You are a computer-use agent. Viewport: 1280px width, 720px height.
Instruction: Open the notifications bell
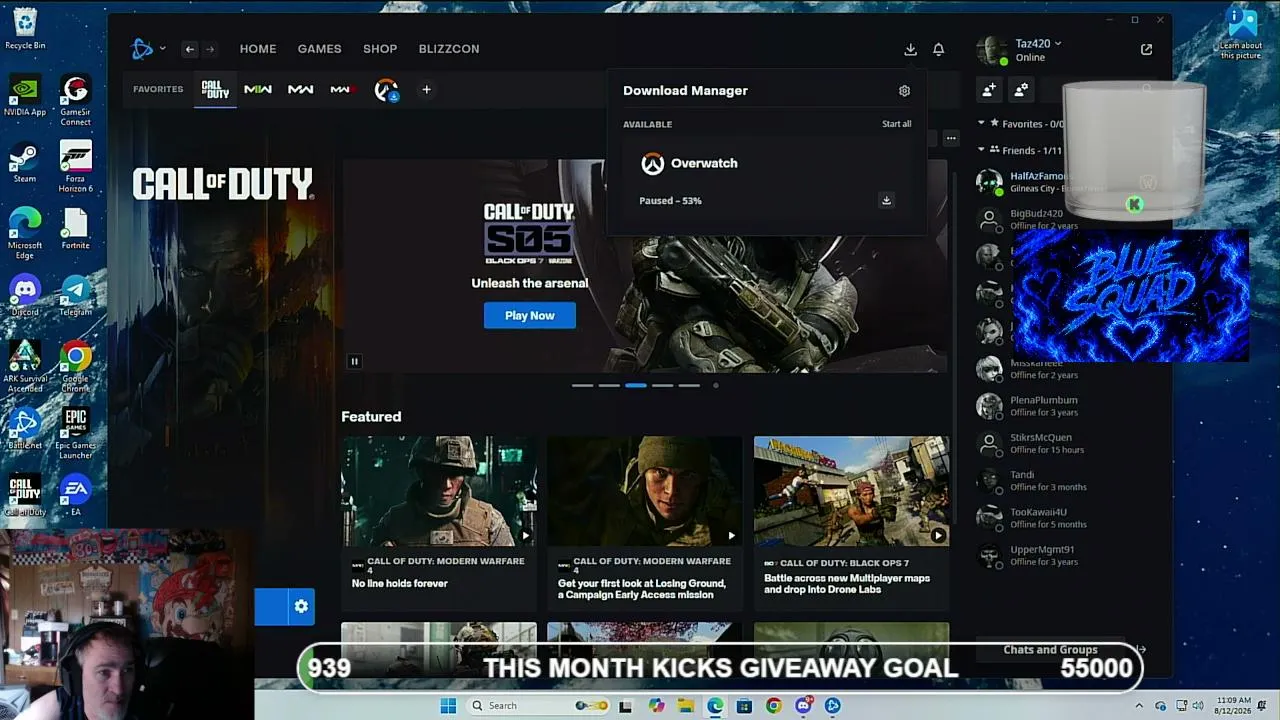pyautogui.click(x=938, y=49)
